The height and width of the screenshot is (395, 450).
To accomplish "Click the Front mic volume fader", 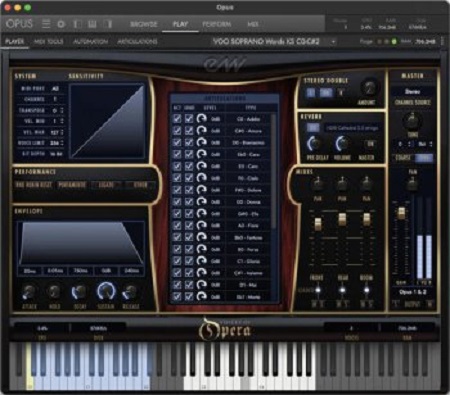I will coord(318,224).
